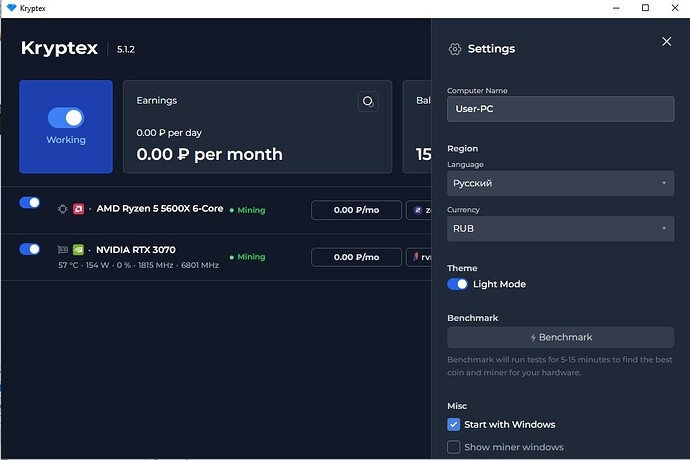Toggle the main Working mining switch
The image size is (690, 460).
pos(66,117)
